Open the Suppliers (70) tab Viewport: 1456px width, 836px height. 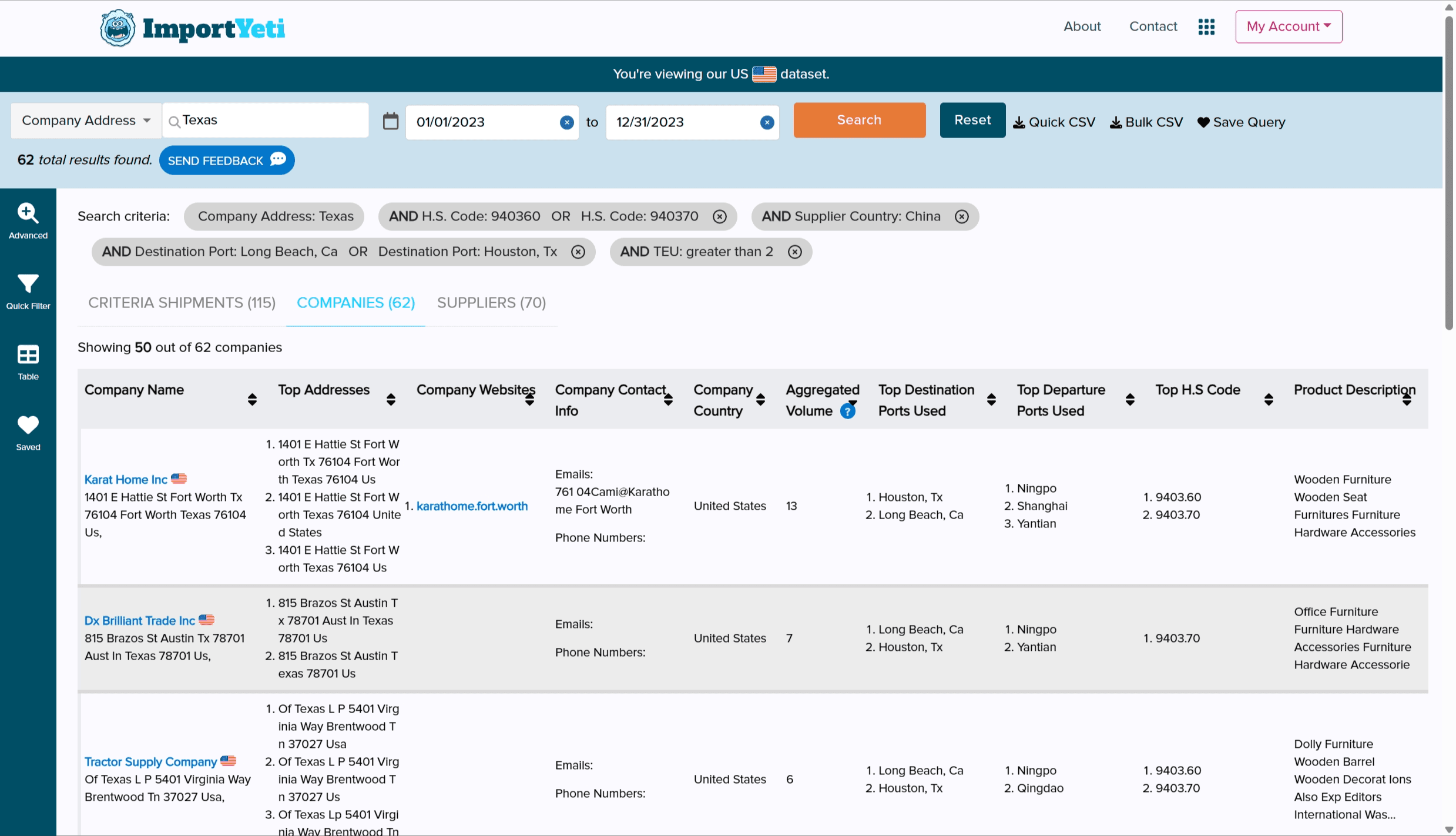(x=491, y=303)
